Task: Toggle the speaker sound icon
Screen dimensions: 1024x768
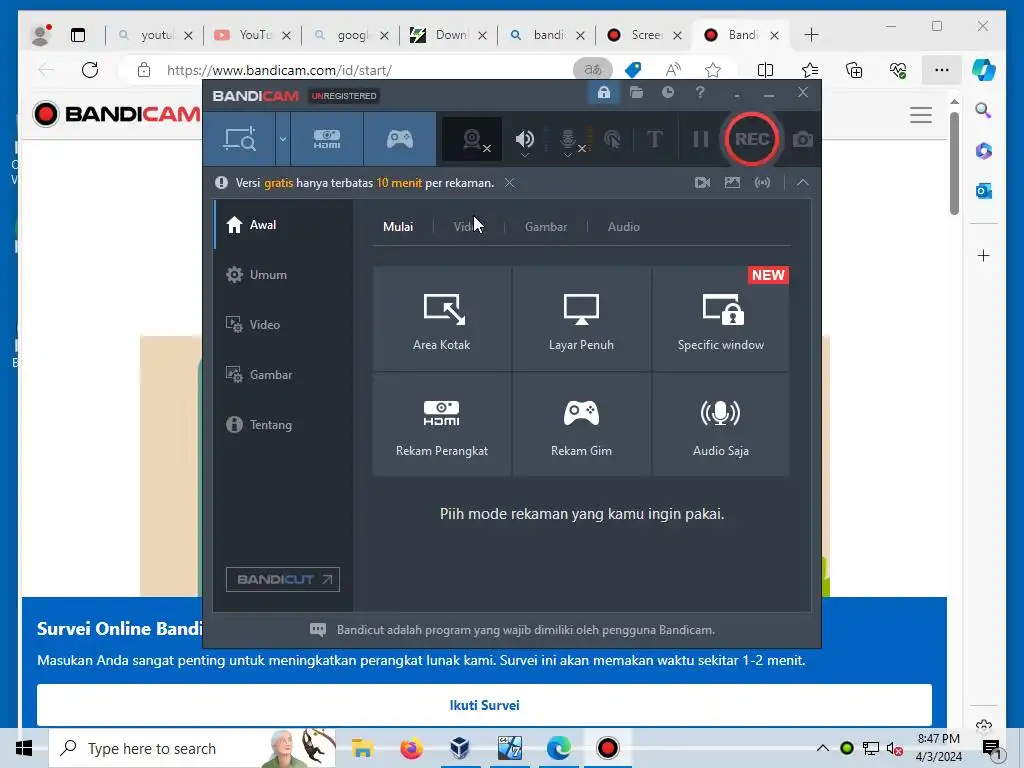Action: click(524, 140)
